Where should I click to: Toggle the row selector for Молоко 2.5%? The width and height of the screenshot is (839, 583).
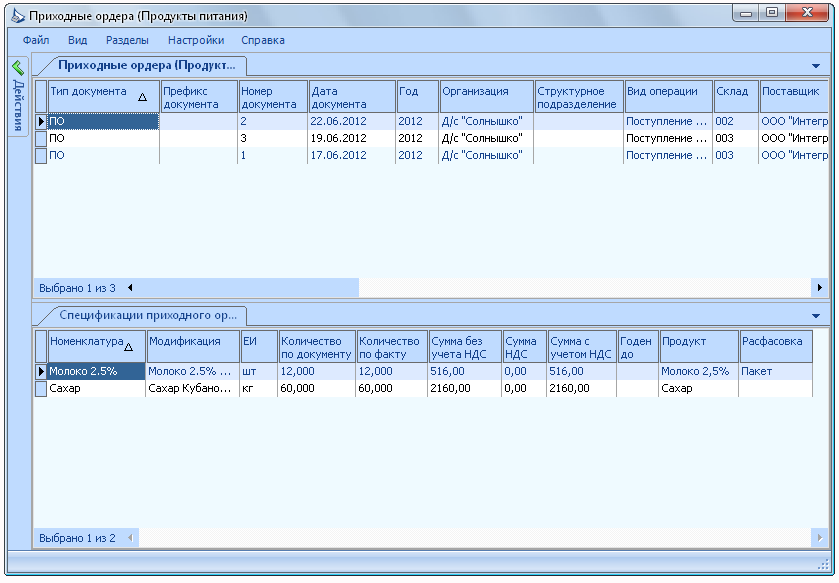(41, 371)
